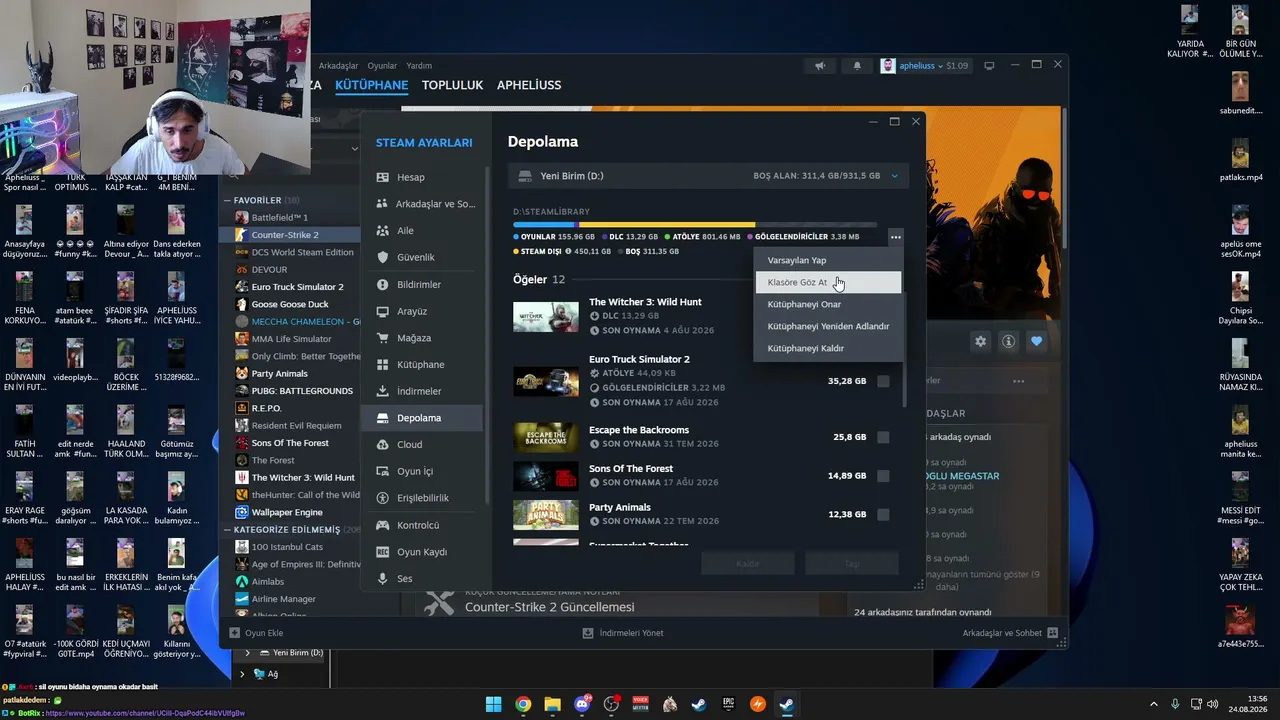The height and width of the screenshot is (720, 1280).
Task: Tick the Party Animals checkbox
Action: (x=883, y=514)
